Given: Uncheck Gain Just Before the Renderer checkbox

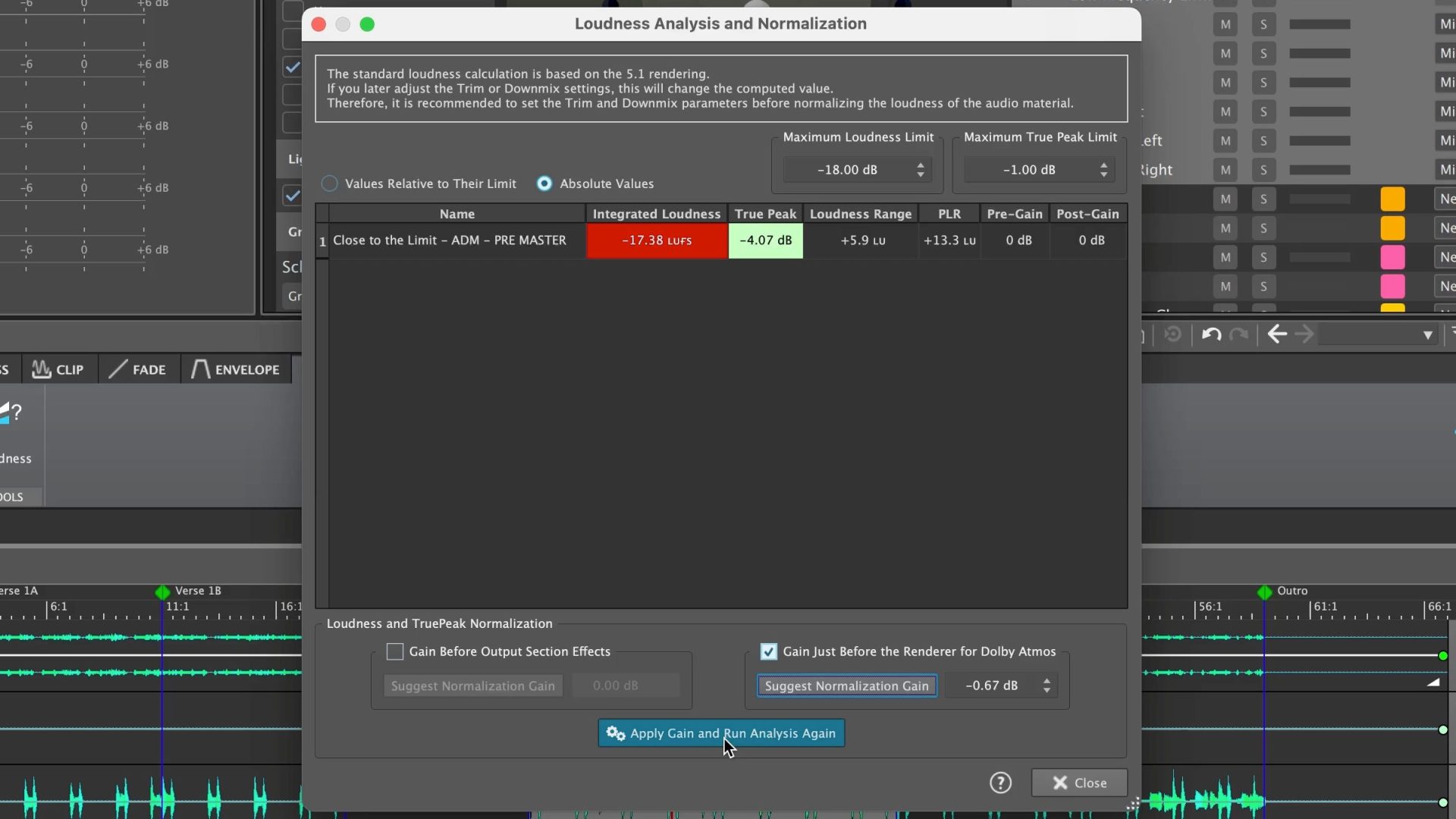Looking at the screenshot, I should coord(768,651).
